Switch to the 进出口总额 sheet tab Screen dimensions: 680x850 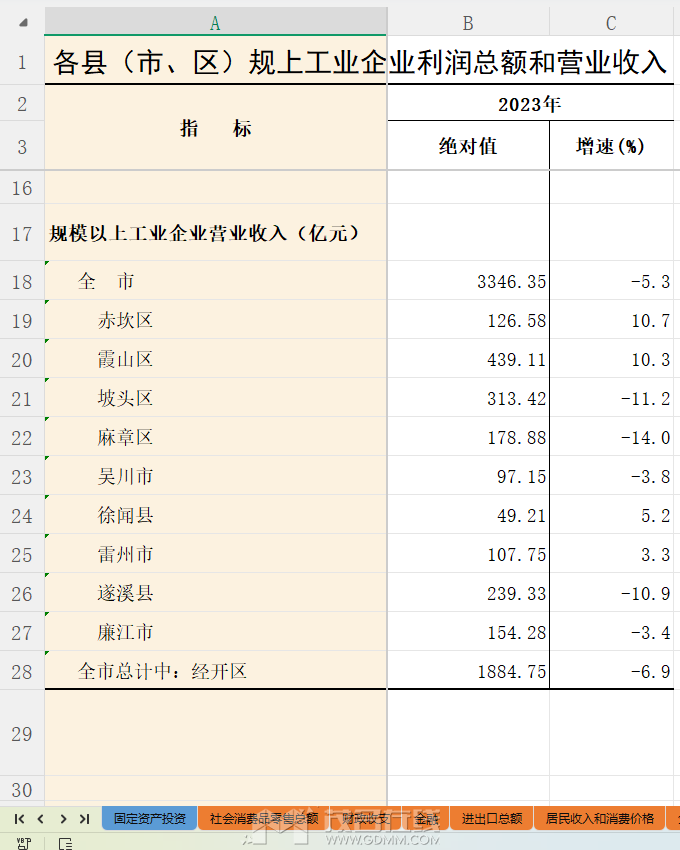(x=491, y=818)
